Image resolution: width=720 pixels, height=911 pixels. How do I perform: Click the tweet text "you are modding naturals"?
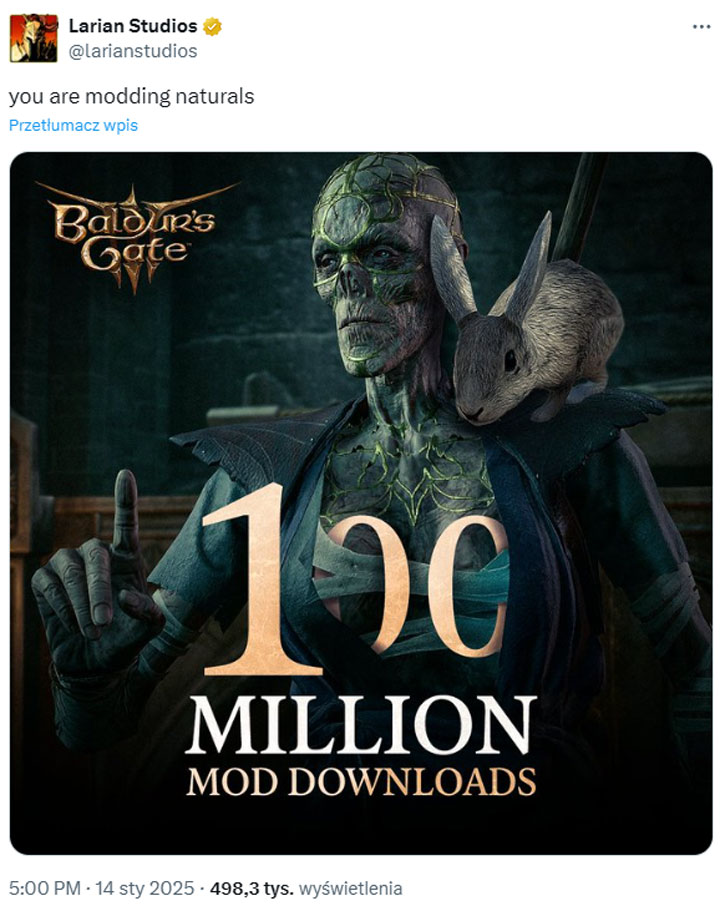[131, 96]
